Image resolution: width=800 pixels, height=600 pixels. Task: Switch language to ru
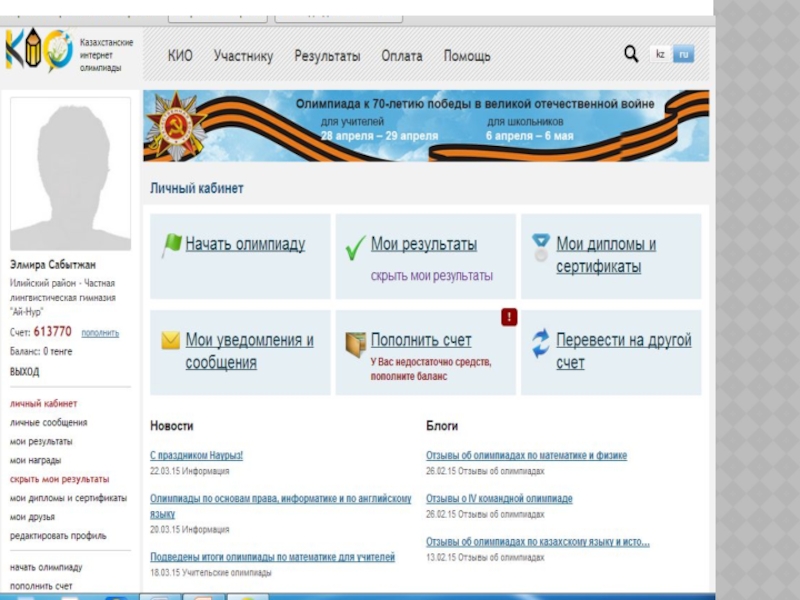[684, 54]
